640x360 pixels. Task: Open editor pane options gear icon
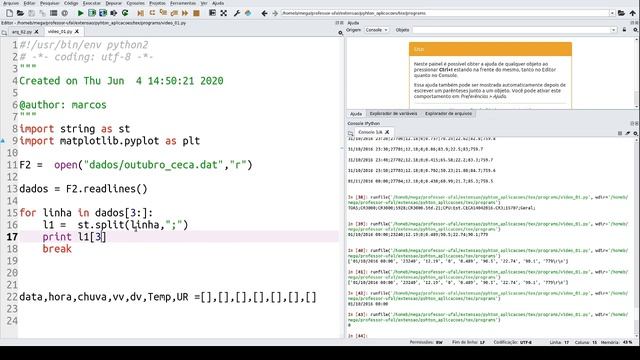(x=340, y=33)
